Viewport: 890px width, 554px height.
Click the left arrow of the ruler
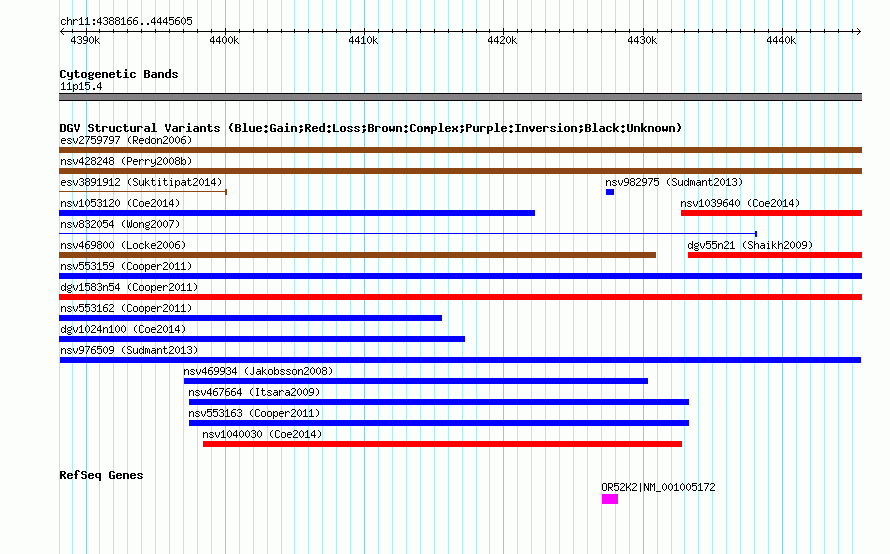click(x=62, y=32)
